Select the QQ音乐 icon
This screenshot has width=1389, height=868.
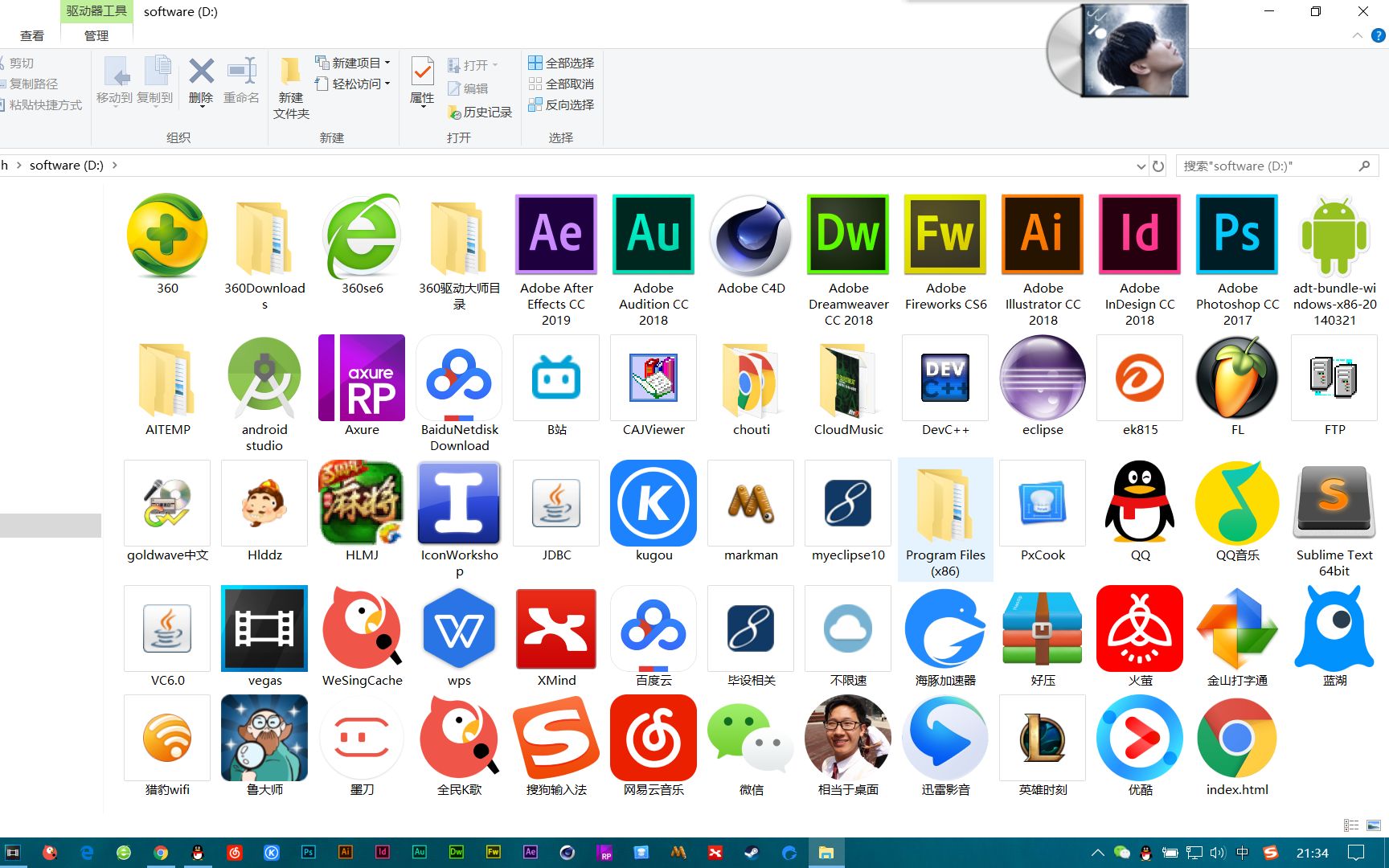coord(1237,503)
